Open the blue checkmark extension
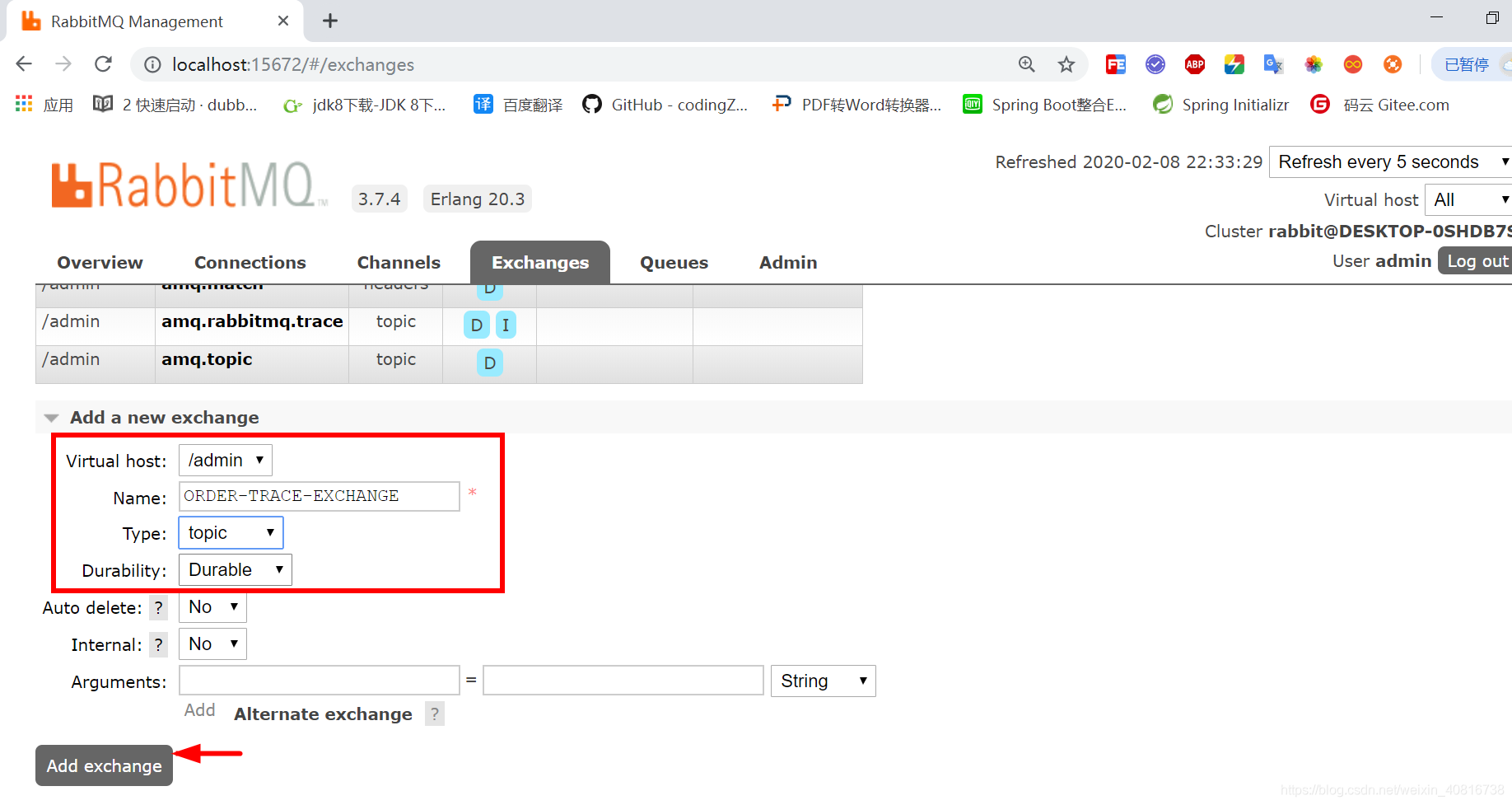The image size is (1512, 805). coord(1155,64)
